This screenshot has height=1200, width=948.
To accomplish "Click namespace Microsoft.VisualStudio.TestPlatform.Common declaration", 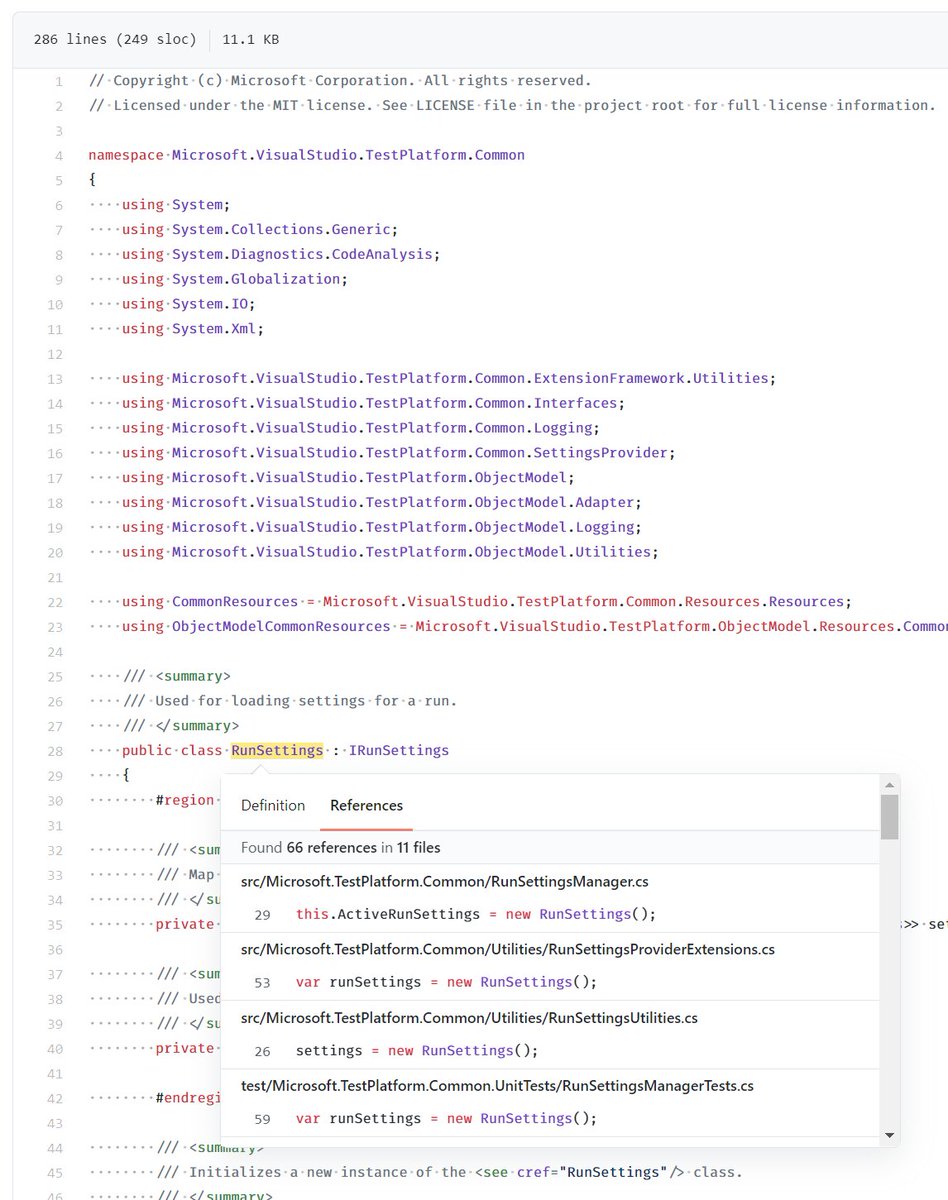I will [306, 155].
